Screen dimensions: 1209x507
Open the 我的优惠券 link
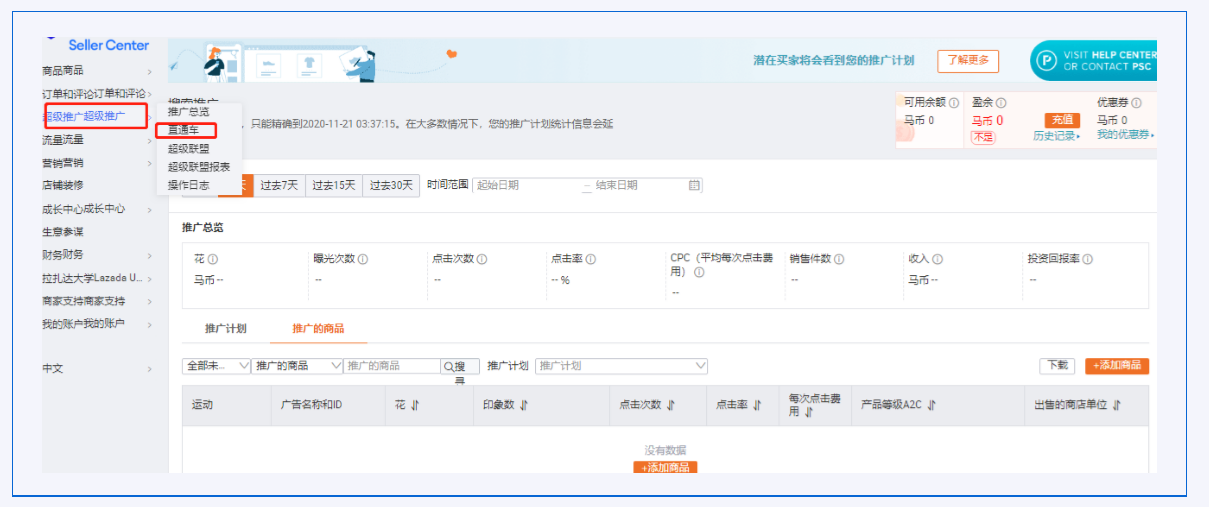(1124, 135)
